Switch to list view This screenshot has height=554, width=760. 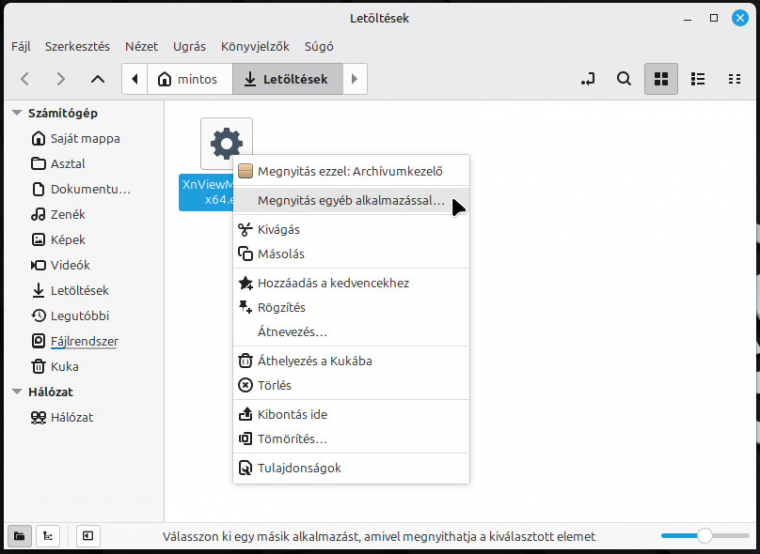[x=698, y=79]
